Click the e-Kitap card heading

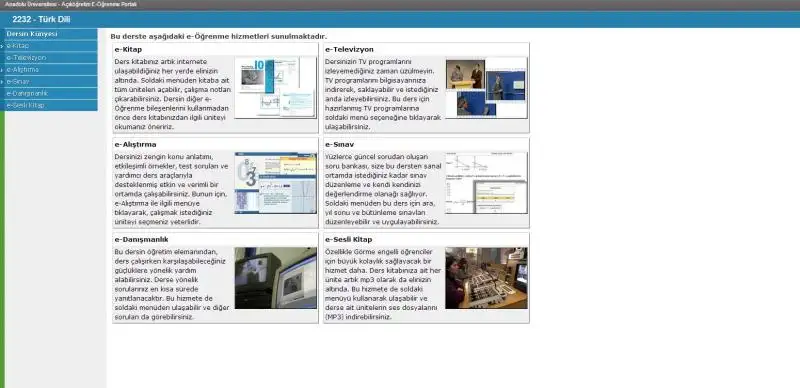tap(128, 50)
